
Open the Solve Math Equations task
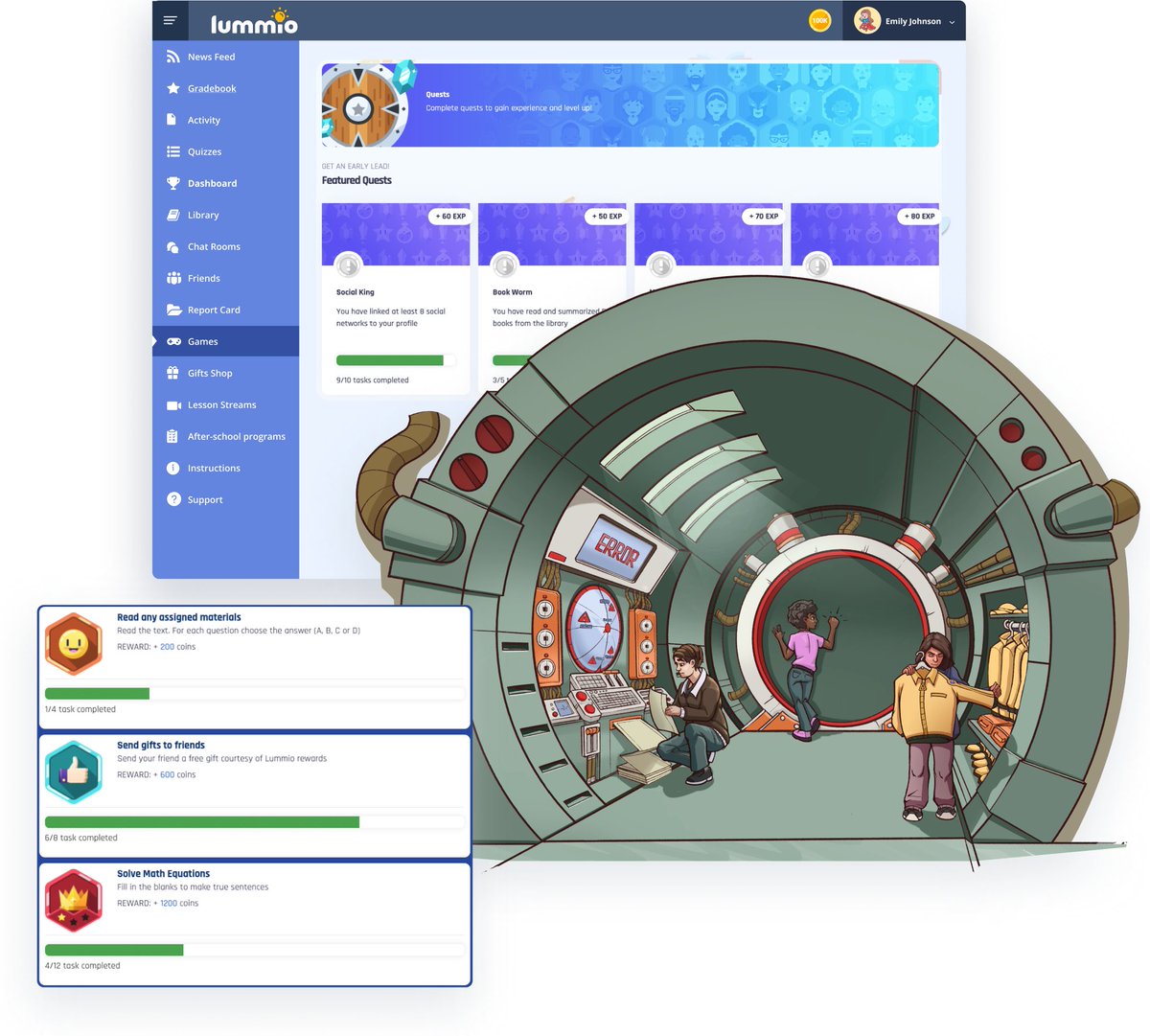pyautogui.click(x=164, y=874)
